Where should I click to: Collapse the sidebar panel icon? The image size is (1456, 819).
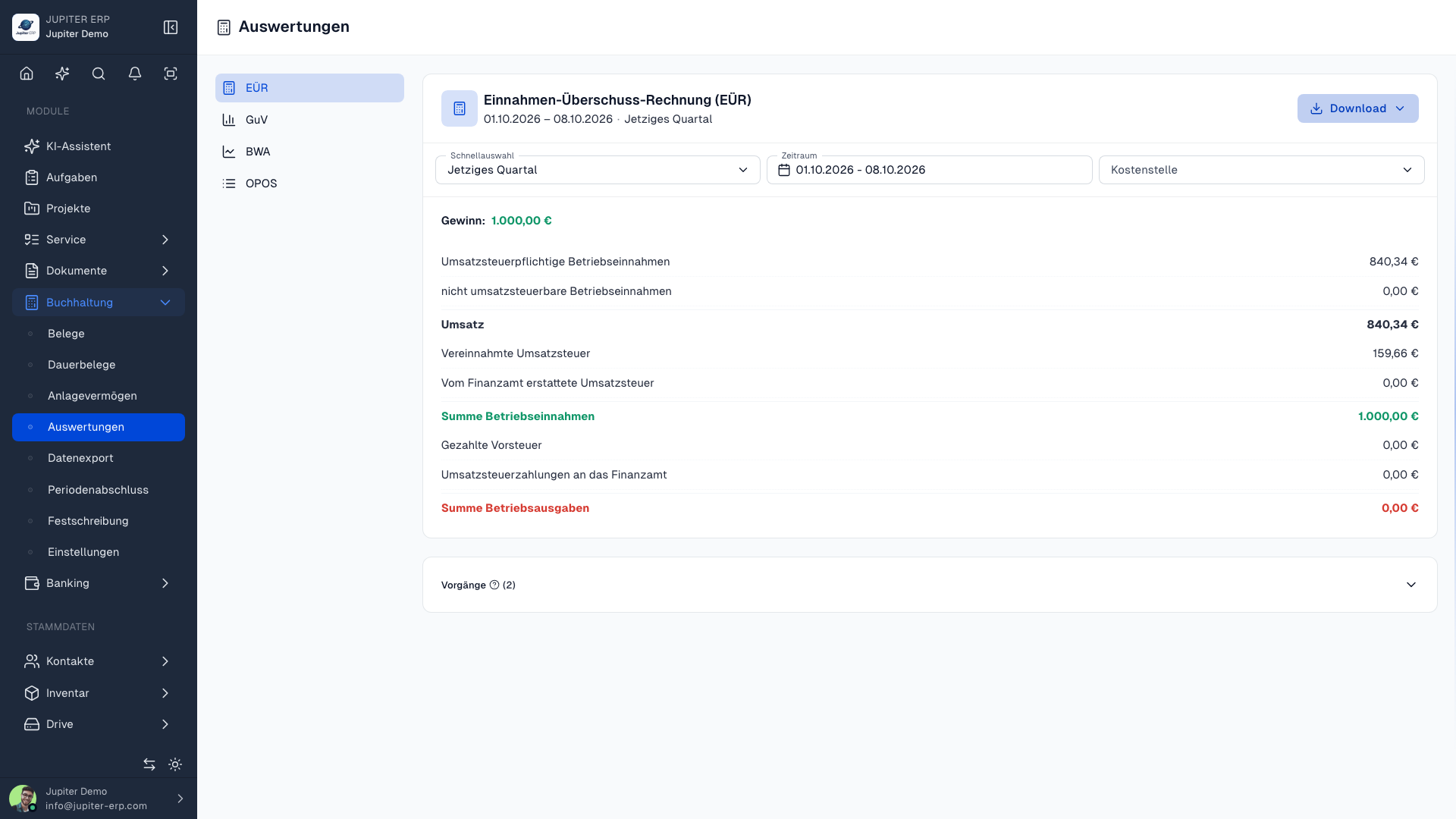tap(171, 27)
